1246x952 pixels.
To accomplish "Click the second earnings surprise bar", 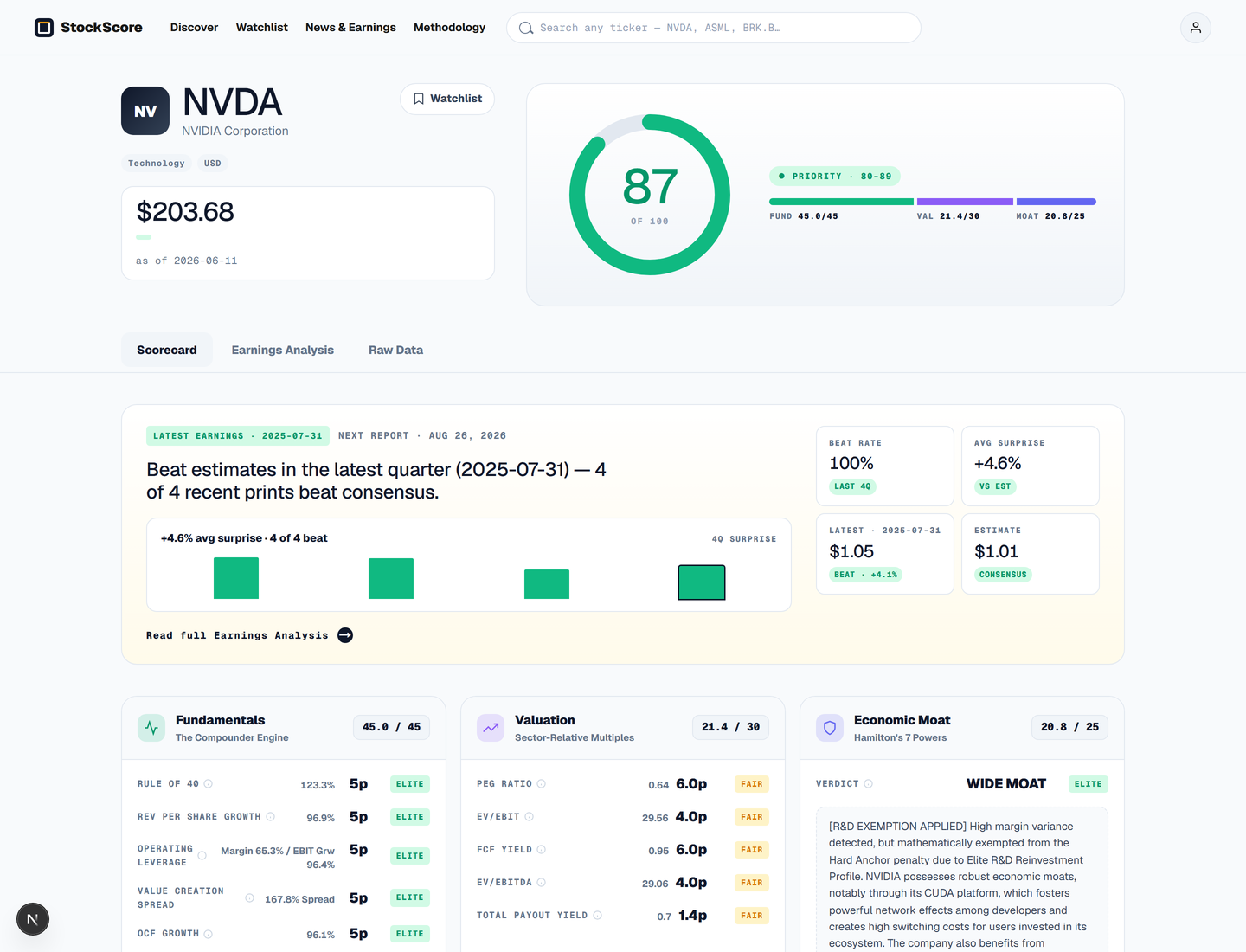I will (x=391, y=579).
